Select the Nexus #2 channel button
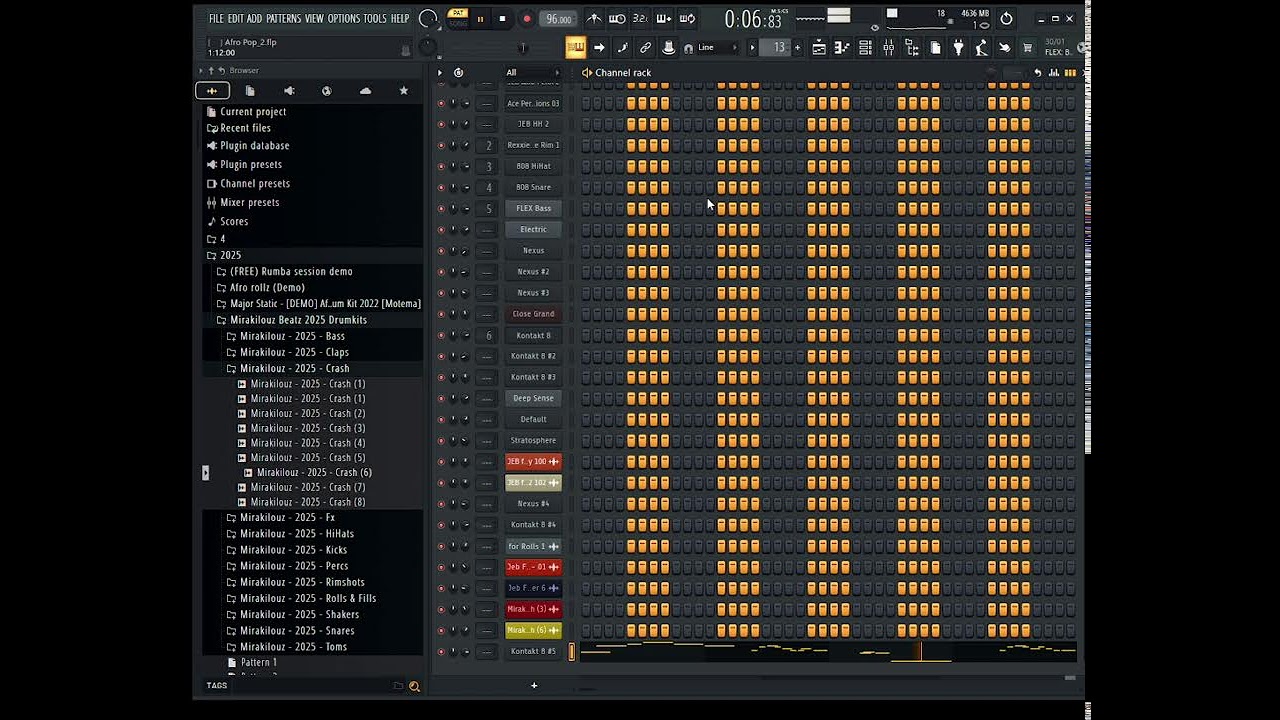This screenshot has width=1280, height=720. click(533, 272)
